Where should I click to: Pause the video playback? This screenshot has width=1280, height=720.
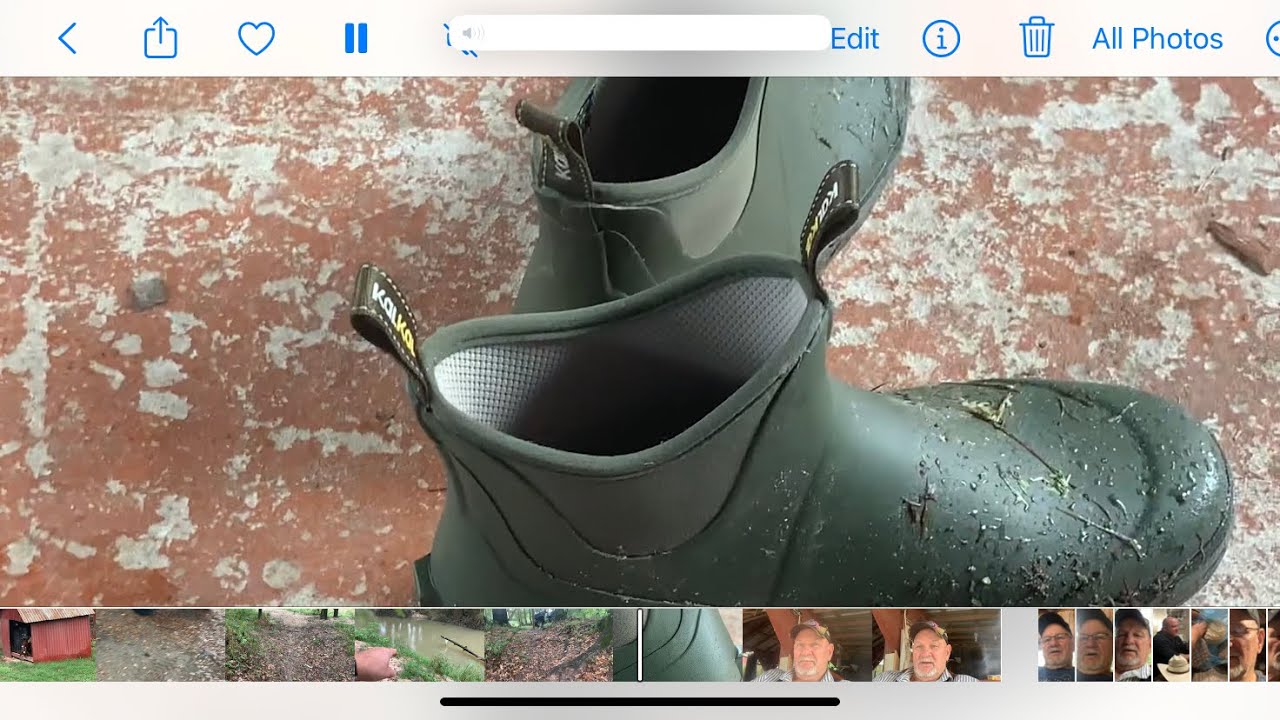(x=355, y=39)
